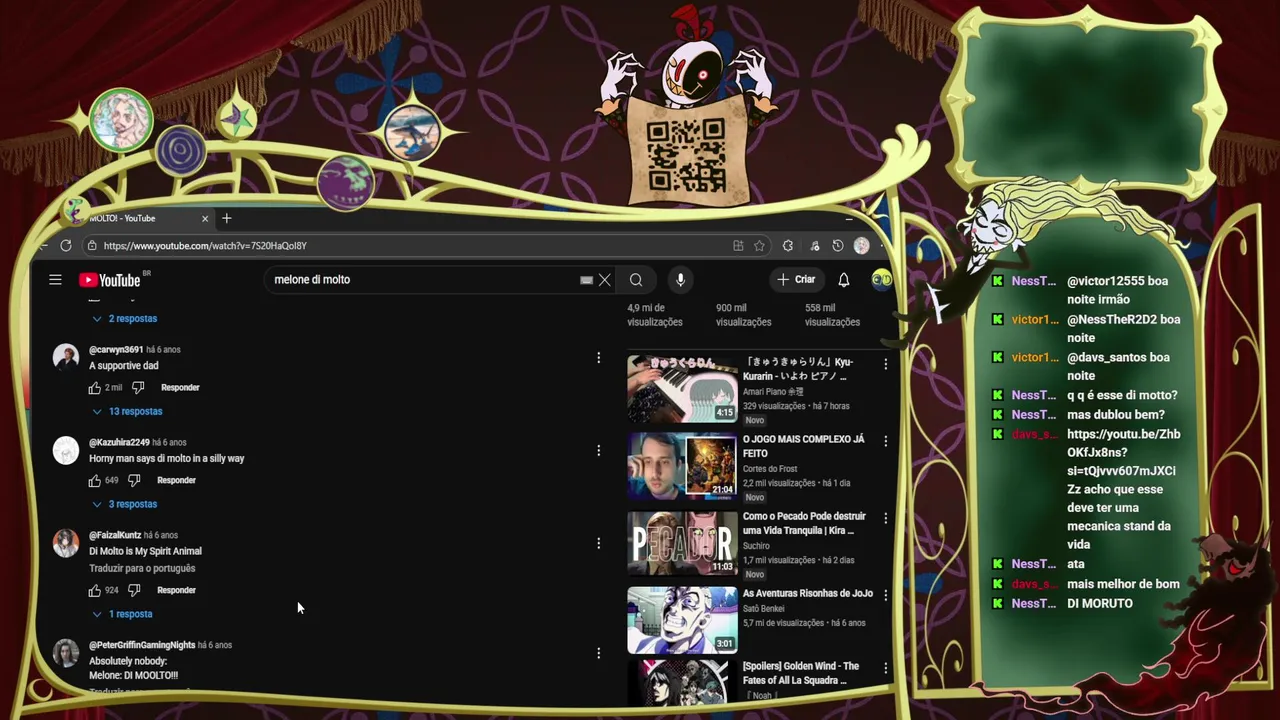The height and width of the screenshot is (720, 1280).
Task: Expand the 1 resposta replies
Action: pos(123,614)
